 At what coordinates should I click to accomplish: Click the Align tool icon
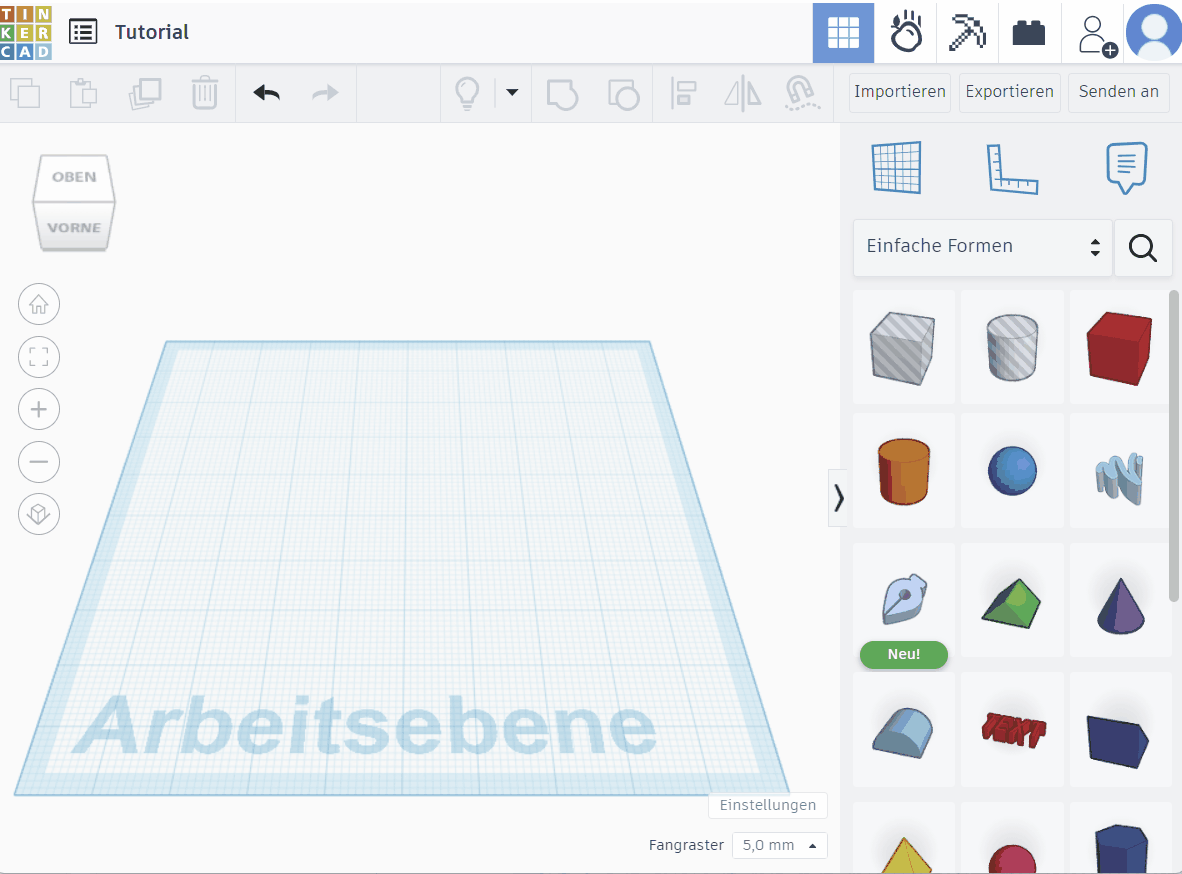point(683,94)
